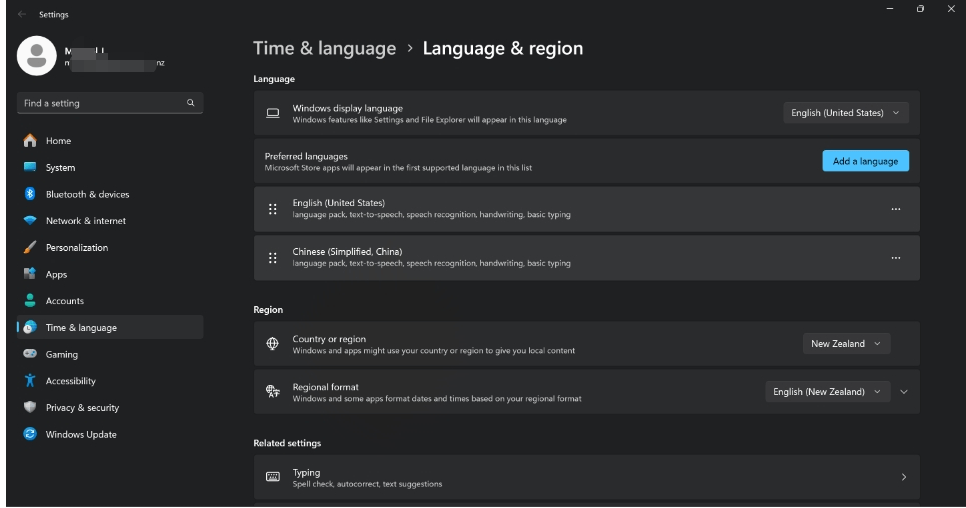Click the Personalization paintbrush icon
Screen dimensions: 966x508
30,248
